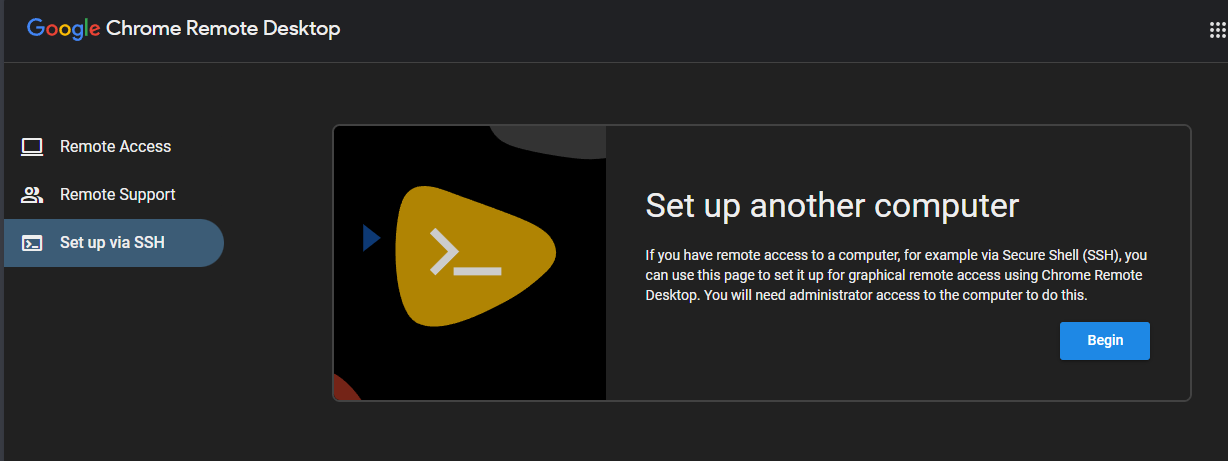Select the Set up via SSH tab

[x=114, y=243]
